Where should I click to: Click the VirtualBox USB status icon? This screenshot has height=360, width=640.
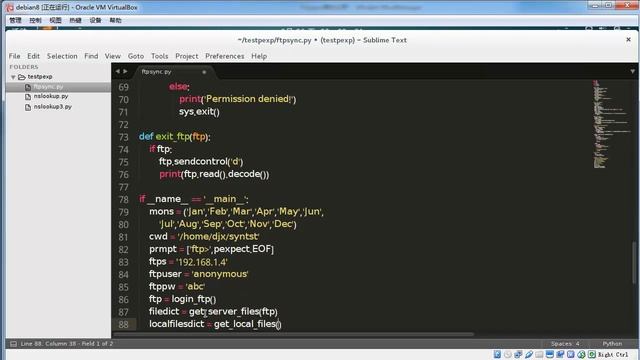tap(529, 354)
